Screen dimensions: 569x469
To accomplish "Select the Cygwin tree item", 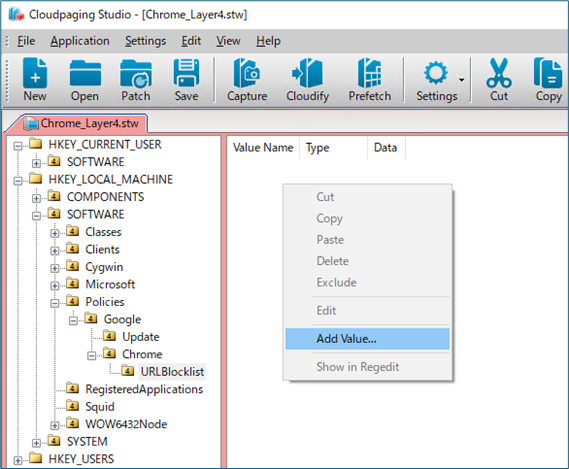I will (104, 267).
